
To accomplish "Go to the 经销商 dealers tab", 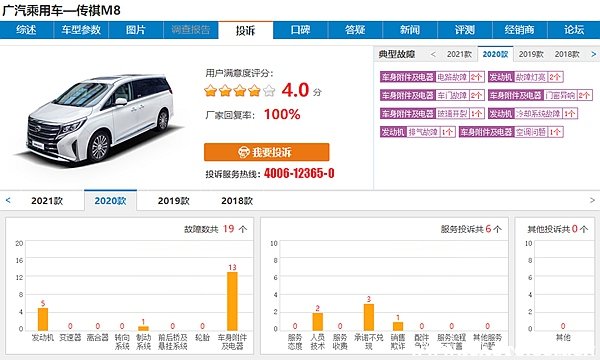I will pos(519,30).
